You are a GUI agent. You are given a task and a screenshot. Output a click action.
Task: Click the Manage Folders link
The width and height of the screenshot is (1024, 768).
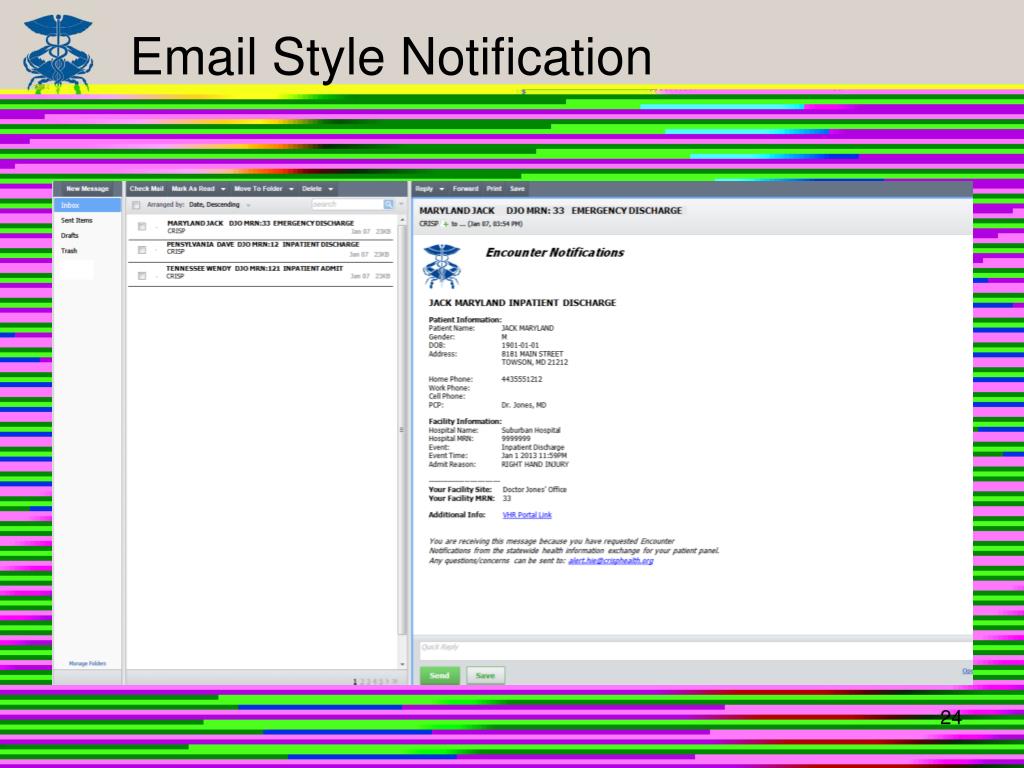[x=88, y=664]
